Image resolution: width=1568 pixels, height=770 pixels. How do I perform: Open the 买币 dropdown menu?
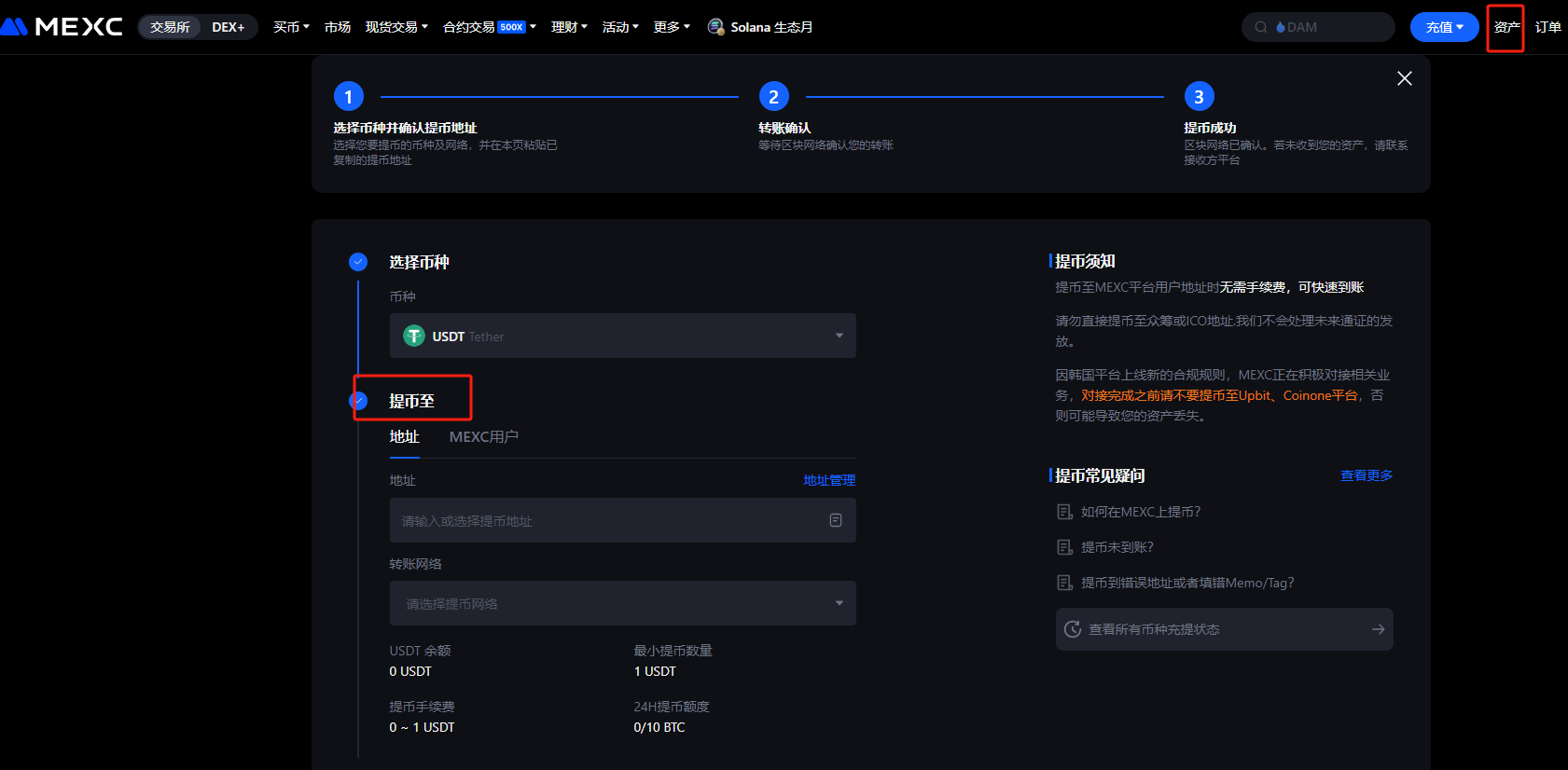(x=291, y=27)
